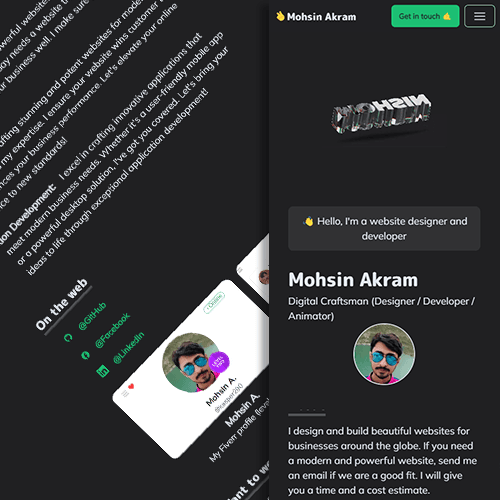Click the green Get in touch button
This screenshot has height=500, width=500.
[425, 16]
